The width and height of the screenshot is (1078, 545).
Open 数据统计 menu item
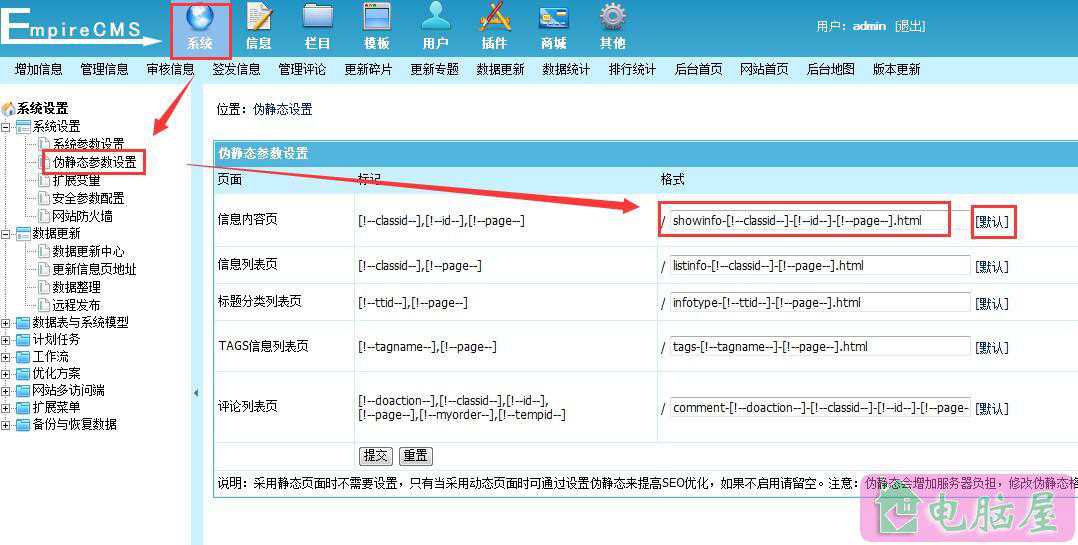(566, 69)
